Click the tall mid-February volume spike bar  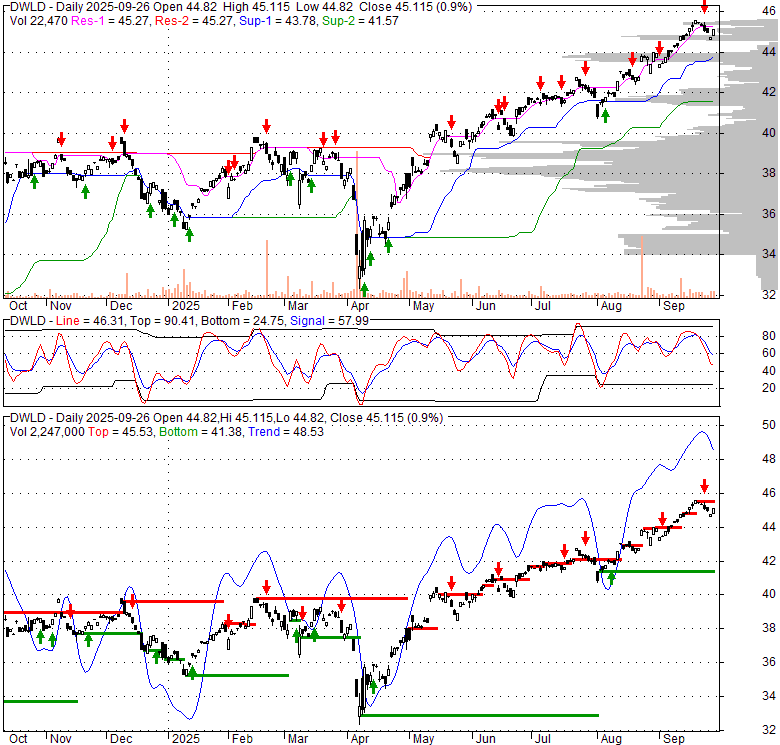coord(267,269)
